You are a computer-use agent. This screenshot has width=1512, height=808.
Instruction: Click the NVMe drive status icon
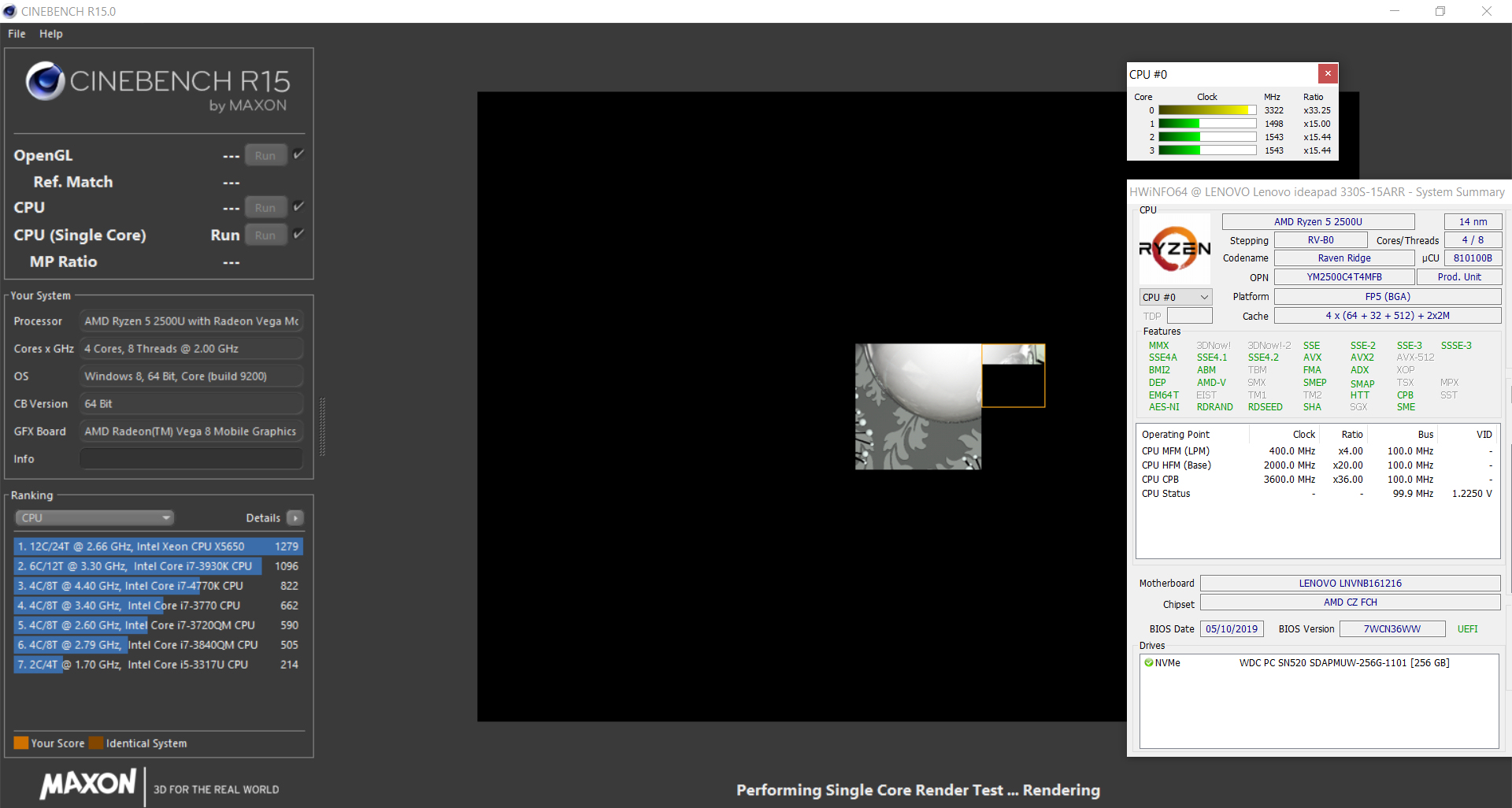pos(1149,662)
